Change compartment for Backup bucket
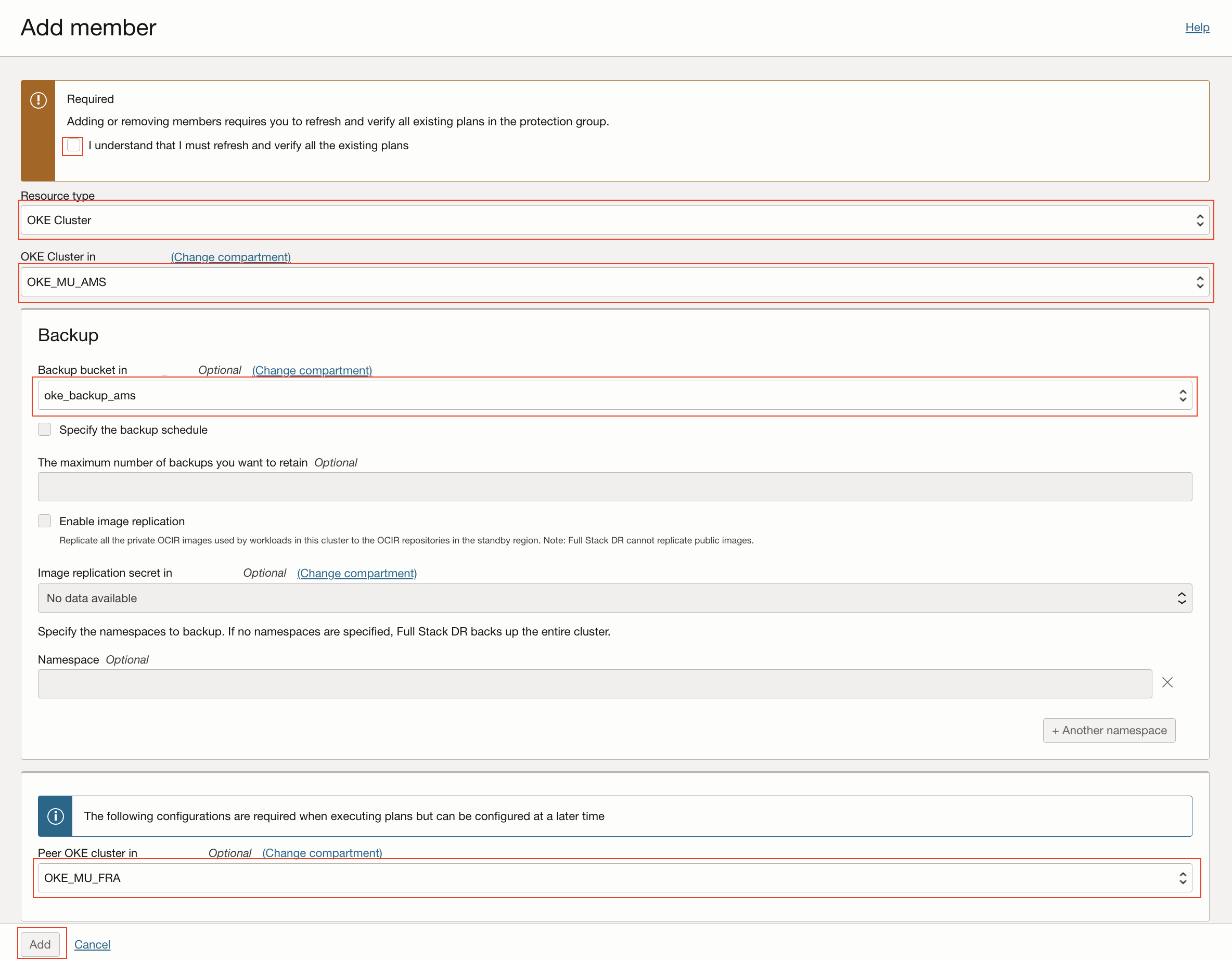Viewport: 1232px width, 961px height. [x=312, y=371]
